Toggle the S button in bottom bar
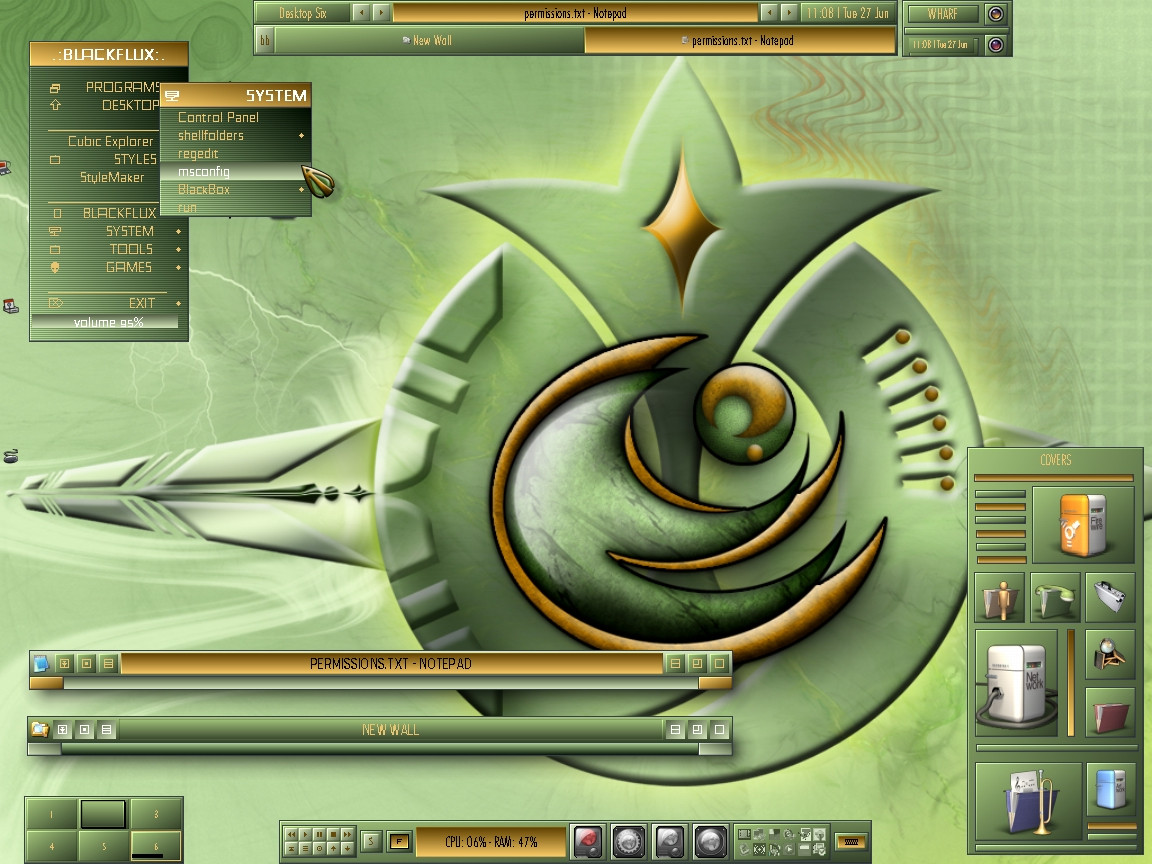Image resolution: width=1152 pixels, height=864 pixels. (371, 841)
